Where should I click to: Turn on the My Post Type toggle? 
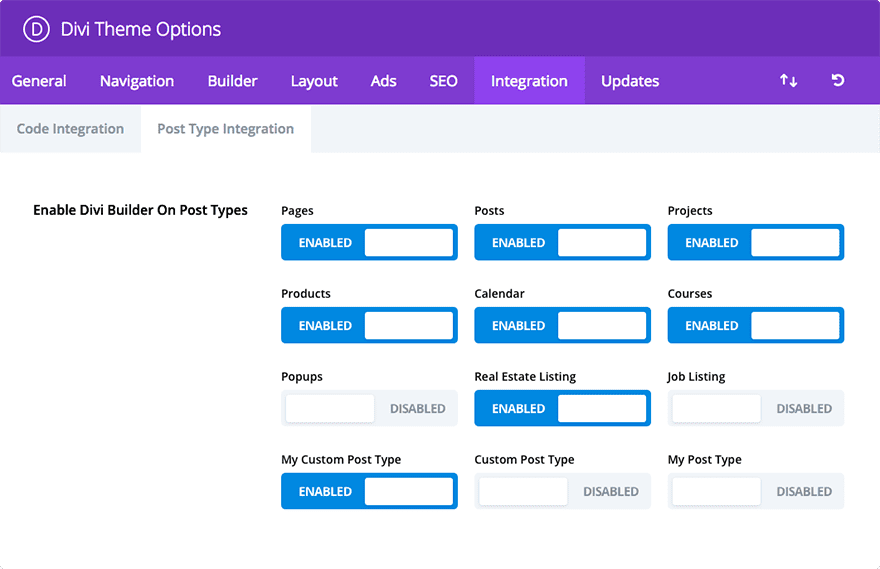(x=757, y=491)
